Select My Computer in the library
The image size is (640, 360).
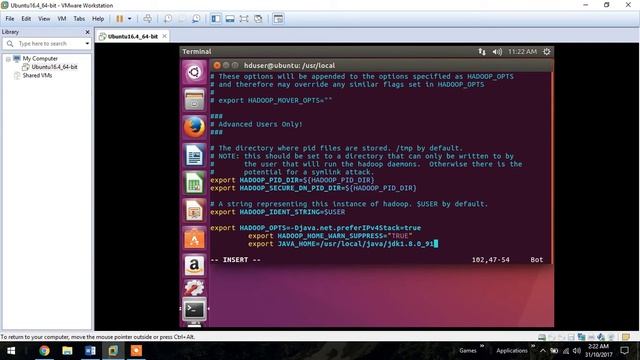[40, 59]
